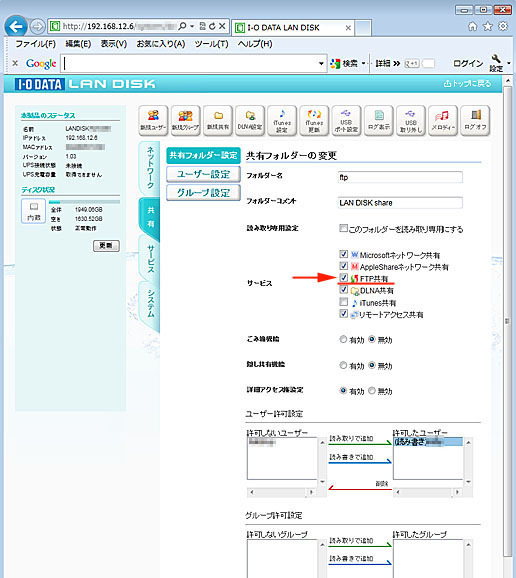Click the compatibility view icon in address bar

(202, 26)
